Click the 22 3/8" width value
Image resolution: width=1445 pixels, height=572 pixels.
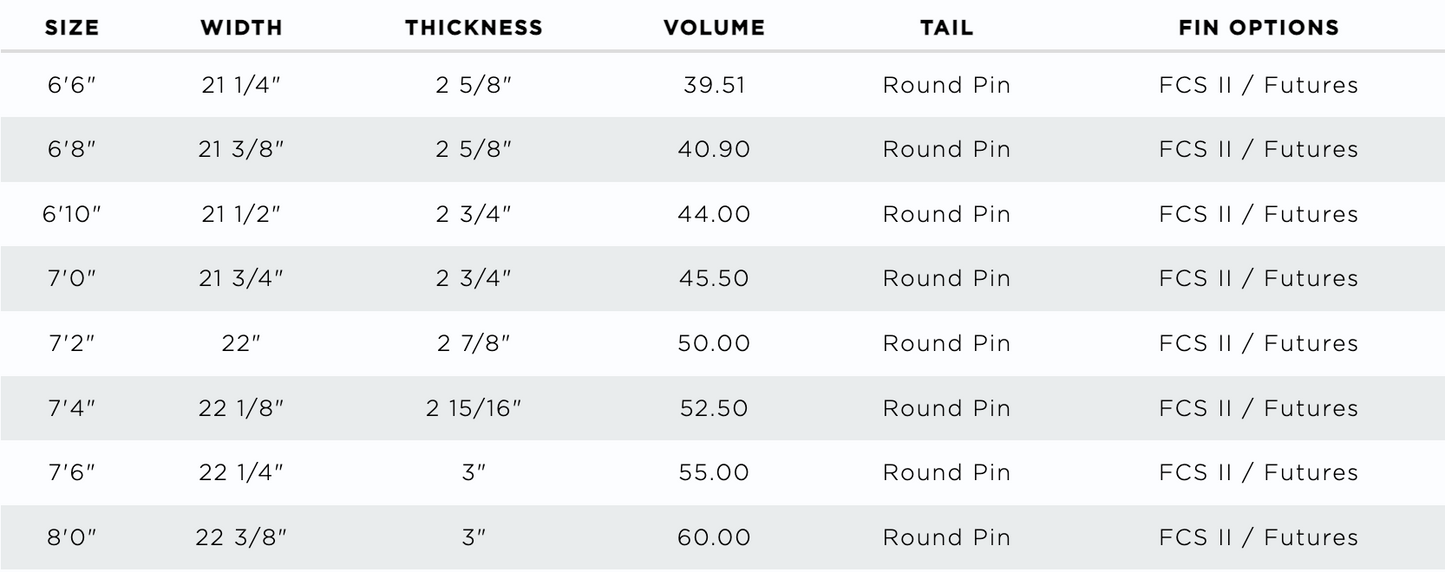point(242,537)
